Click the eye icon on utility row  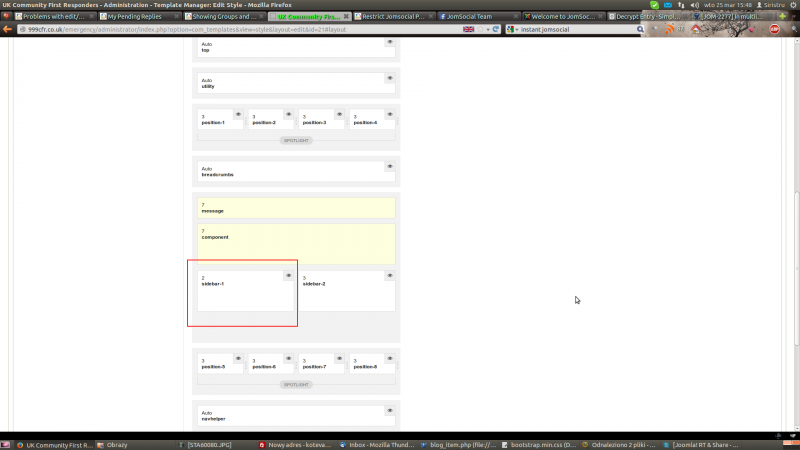coord(389,77)
